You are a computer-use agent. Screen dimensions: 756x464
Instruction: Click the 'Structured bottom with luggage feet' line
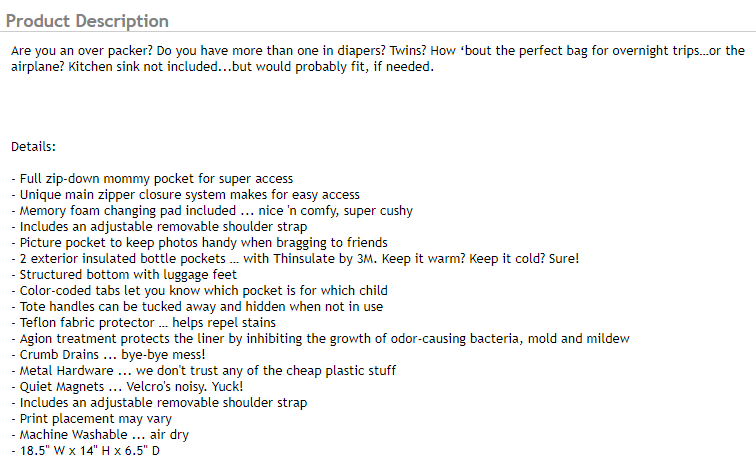[124, 275]
